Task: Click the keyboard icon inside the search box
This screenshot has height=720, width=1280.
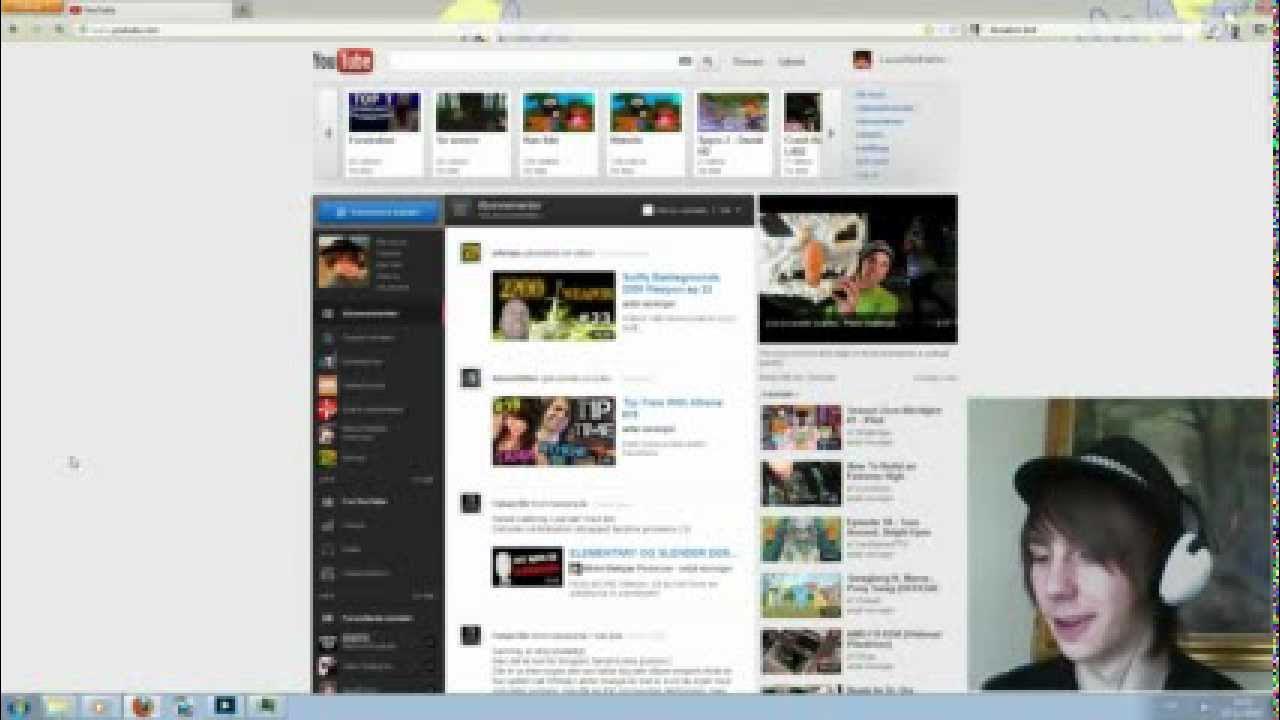Action: [x=685, y=62]
